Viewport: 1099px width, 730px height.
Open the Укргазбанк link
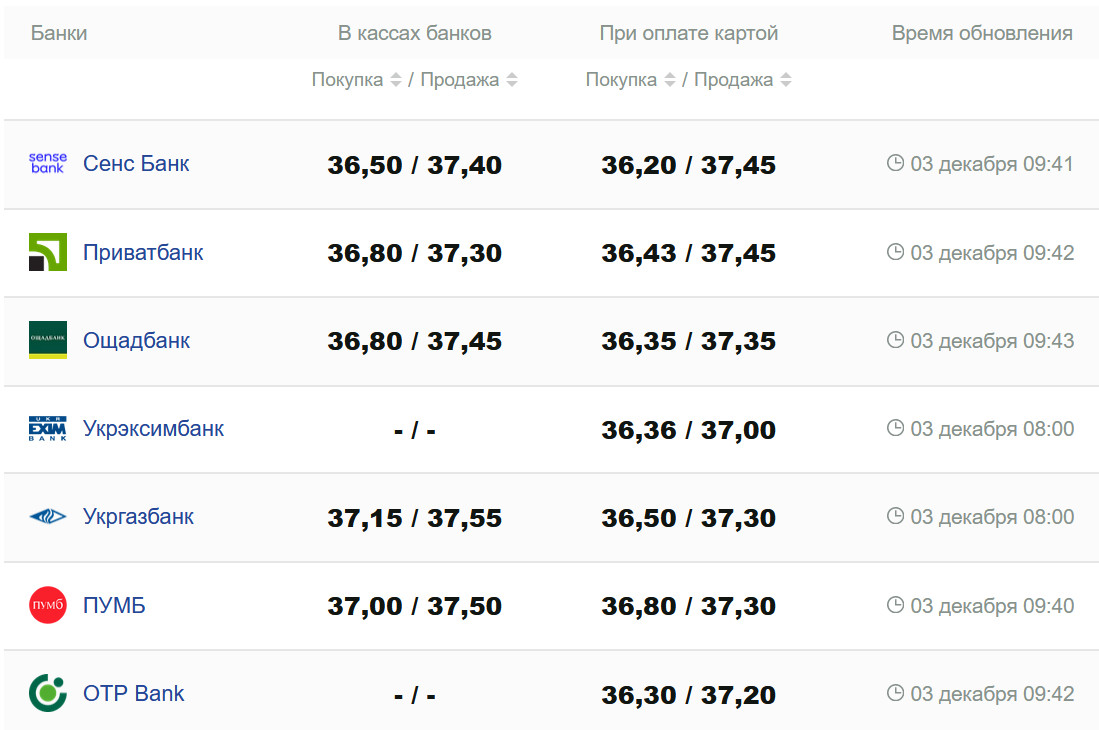pyautogui.click(x=138, y=517)
